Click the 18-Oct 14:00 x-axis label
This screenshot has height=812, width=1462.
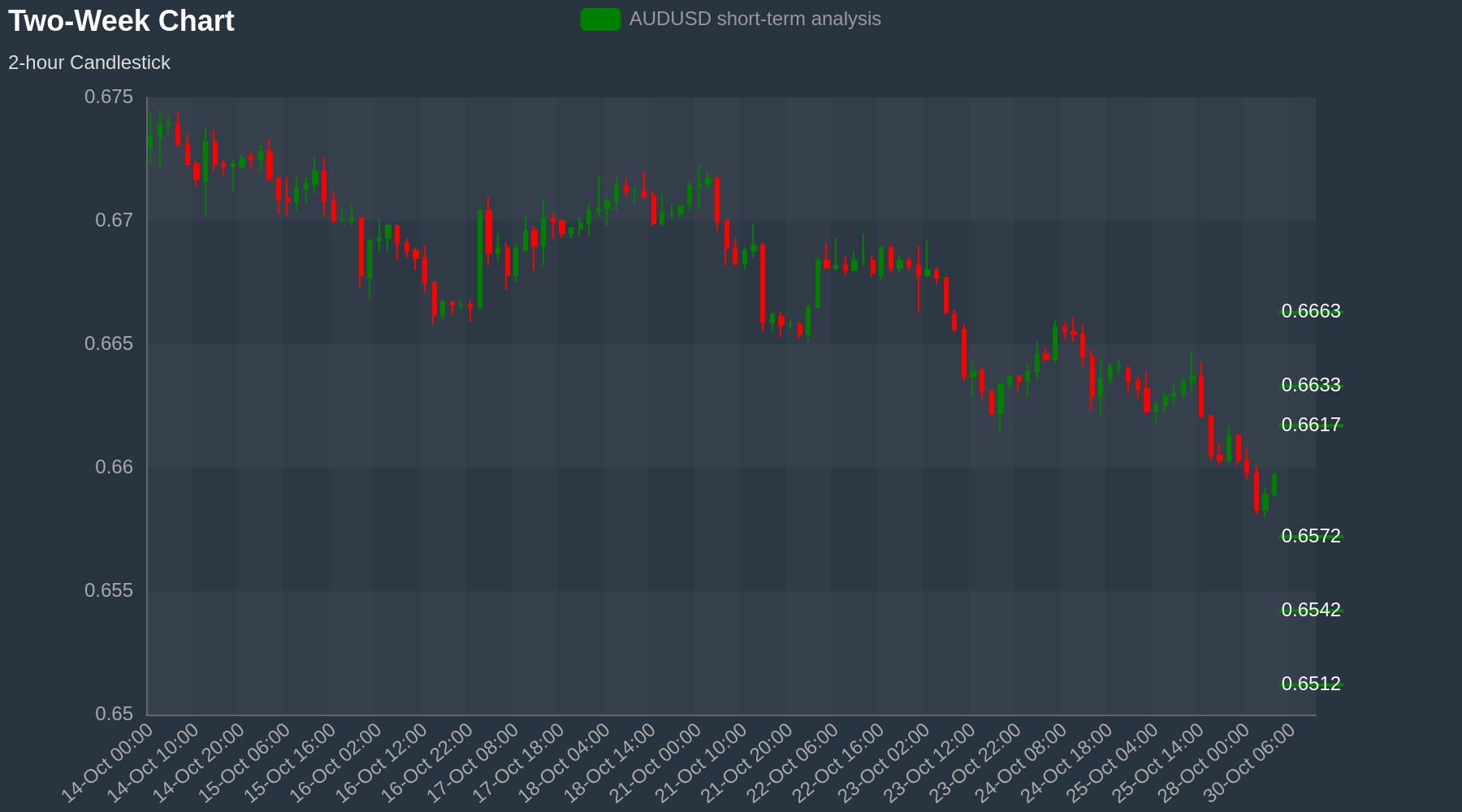[x=611, y=763]
